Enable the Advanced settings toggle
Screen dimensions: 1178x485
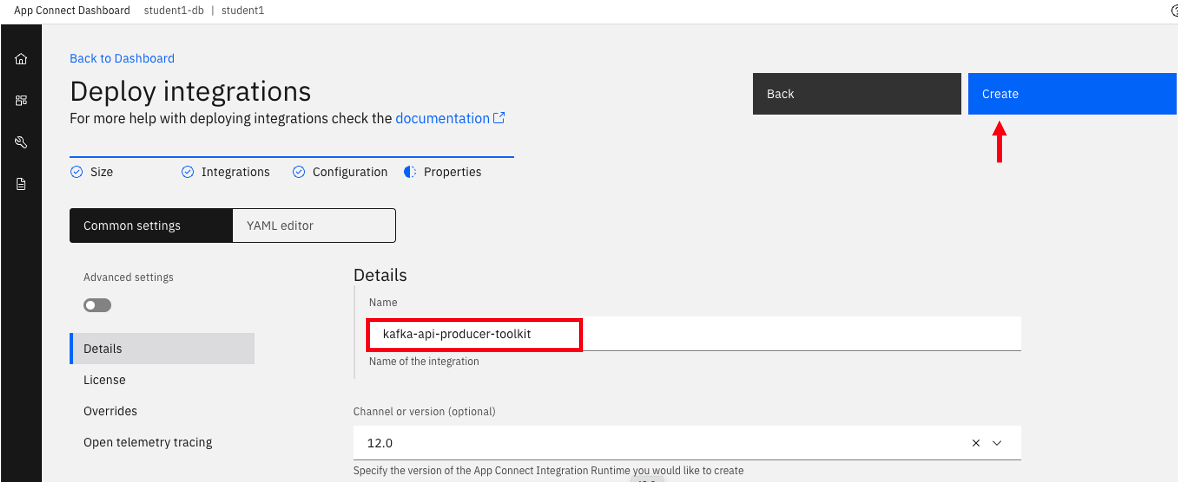coord(97,305)
